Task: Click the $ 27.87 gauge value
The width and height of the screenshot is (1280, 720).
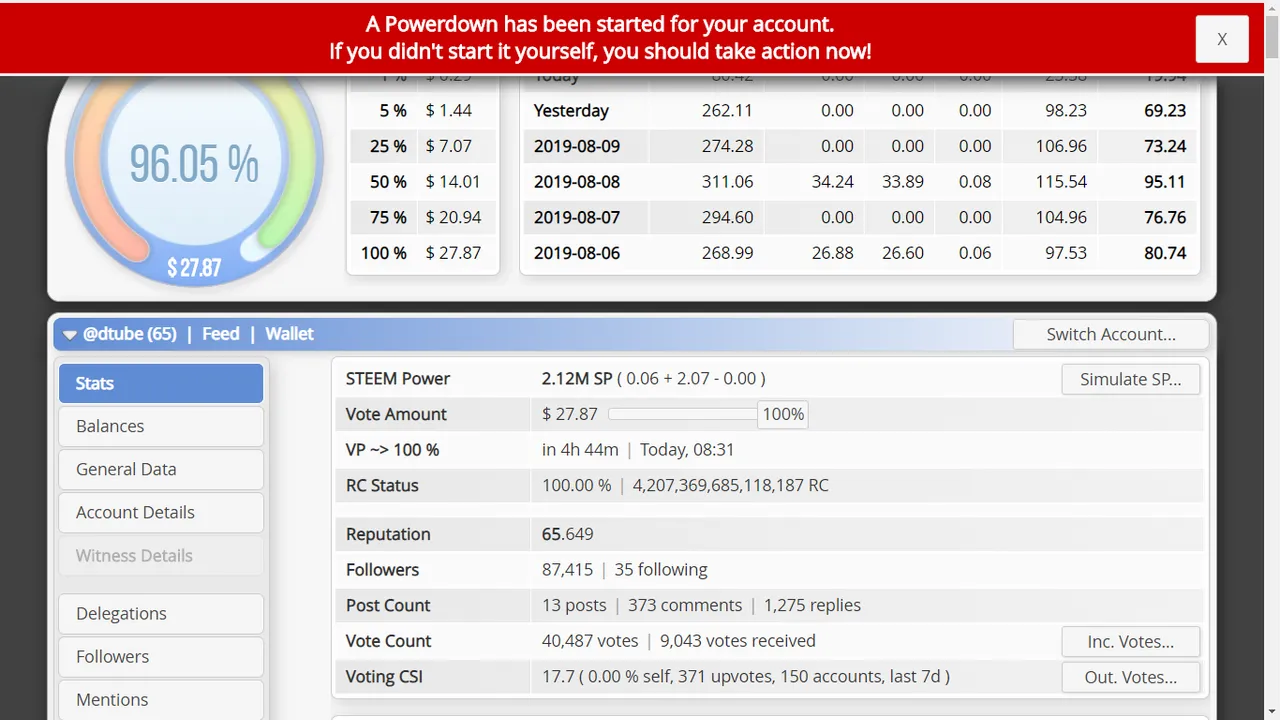Action: (194, 268)
